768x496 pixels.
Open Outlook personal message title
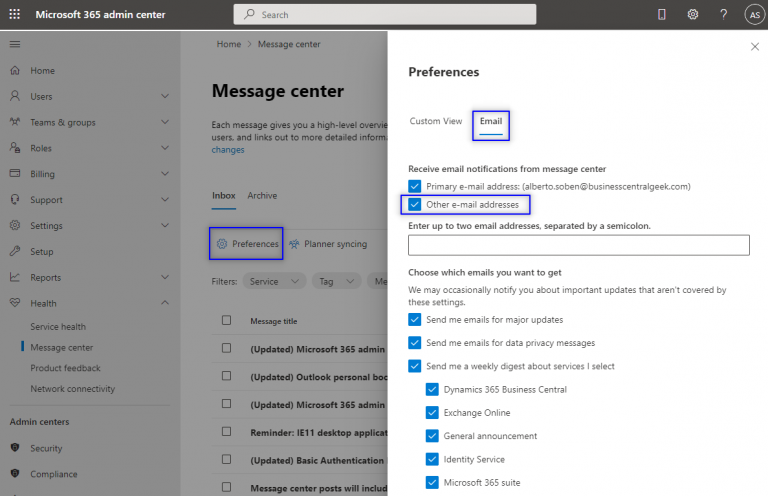[319, 377]
